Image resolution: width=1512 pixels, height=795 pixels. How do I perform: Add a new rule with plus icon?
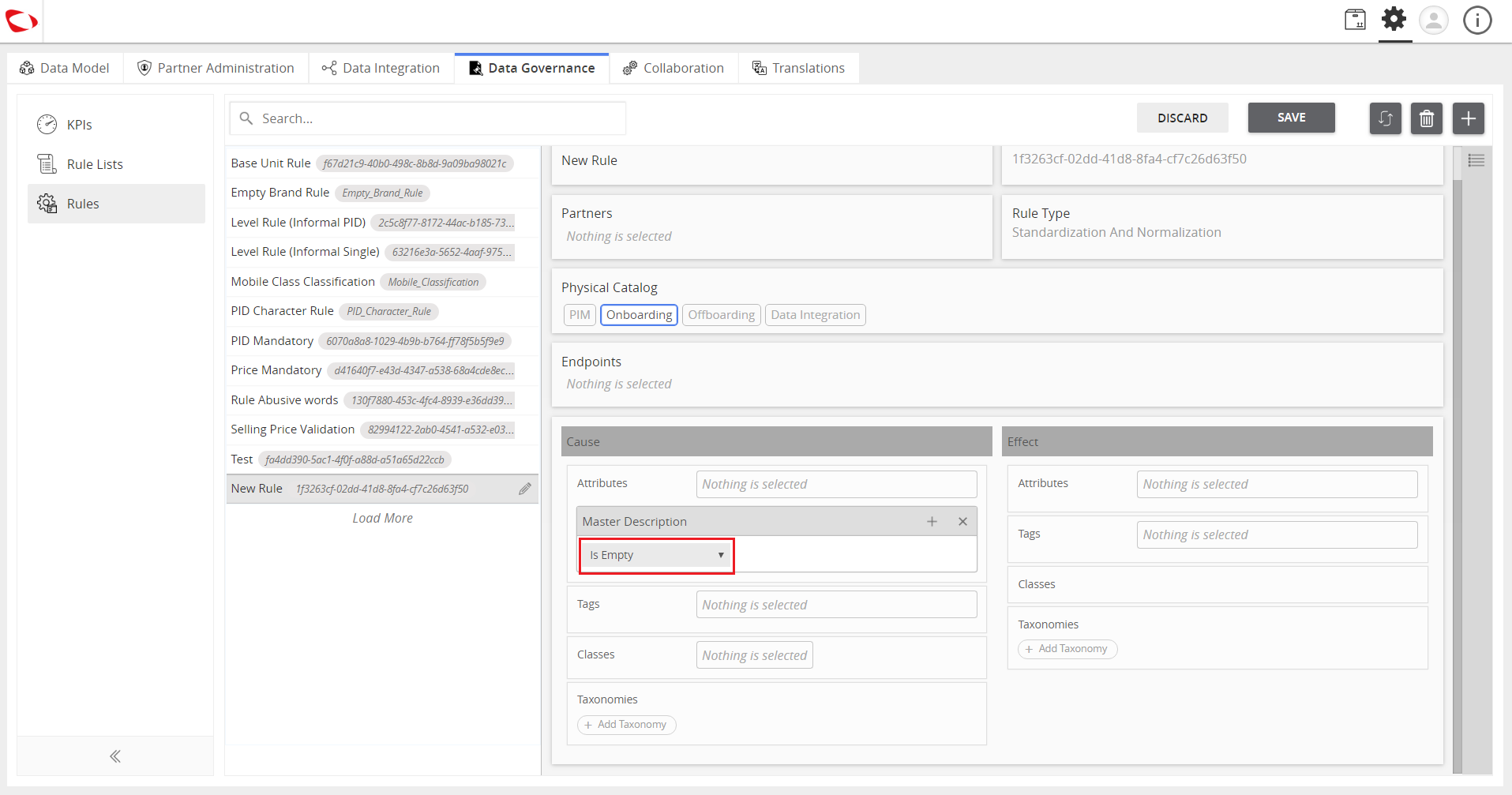click(x=1469, y=118)
